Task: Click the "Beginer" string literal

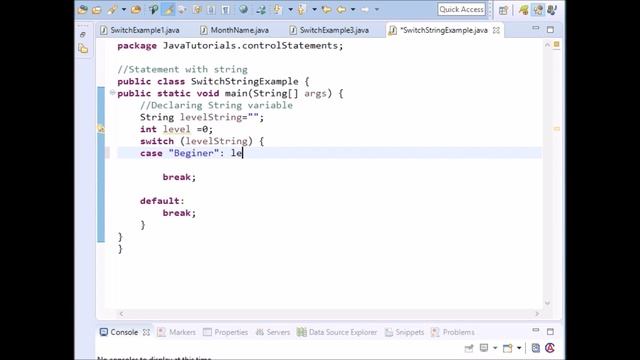Action: (x=193, y=153)
